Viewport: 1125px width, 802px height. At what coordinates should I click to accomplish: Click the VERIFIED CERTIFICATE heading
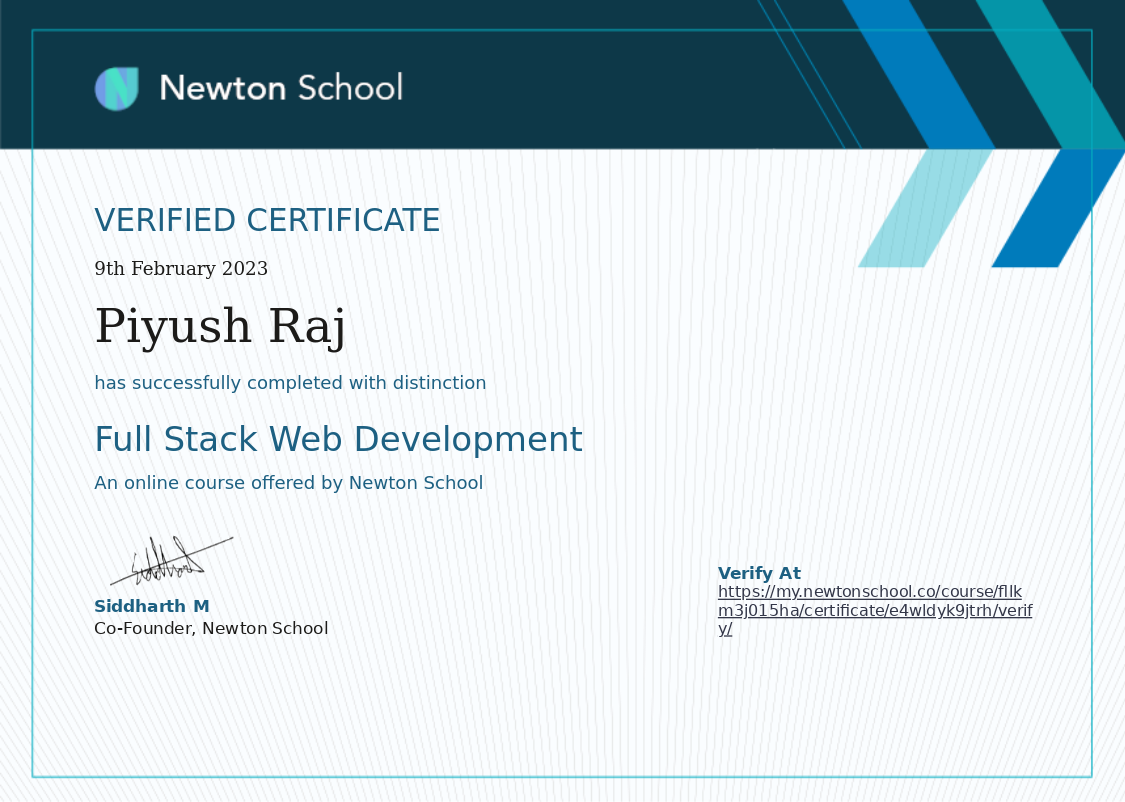[267, 220]
